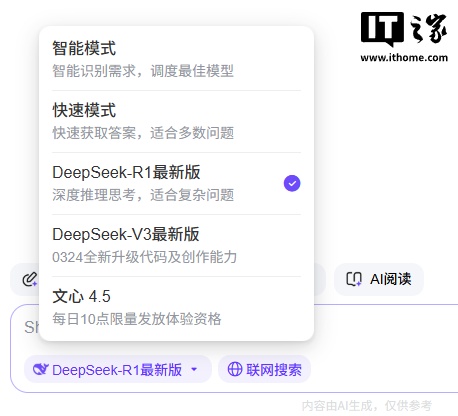Click the whale icon on model selector
This screenshot has width=458, height=416.
click(41, 369)
